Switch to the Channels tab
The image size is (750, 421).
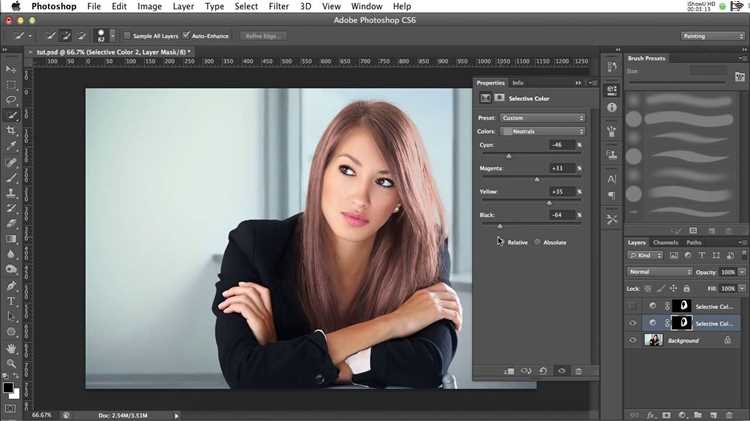click(x=665, y=243)
